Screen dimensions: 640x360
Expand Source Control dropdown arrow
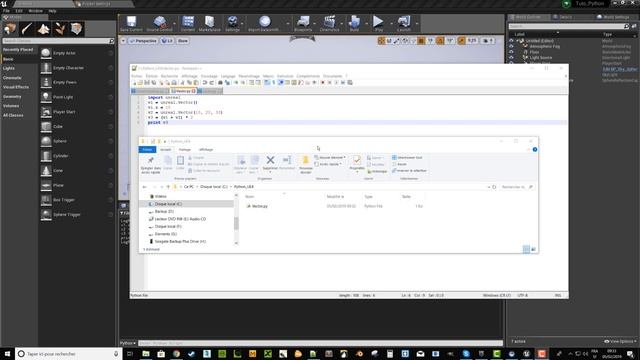coord(175,24)
